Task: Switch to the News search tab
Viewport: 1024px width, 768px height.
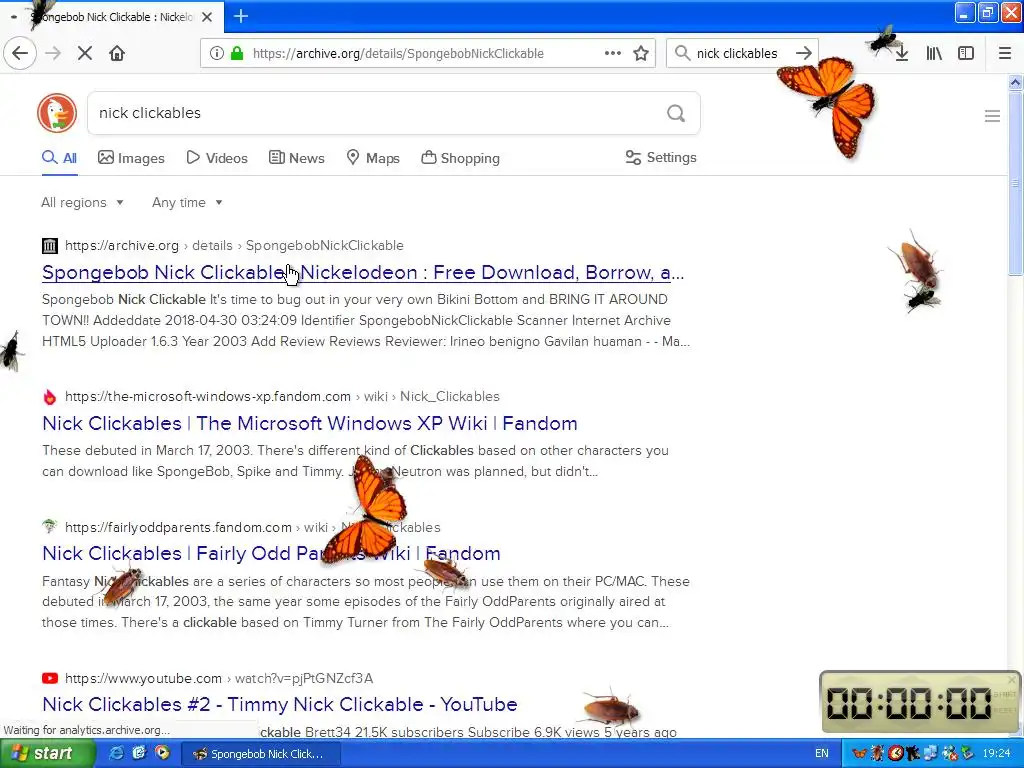Action: pos(296,158)
